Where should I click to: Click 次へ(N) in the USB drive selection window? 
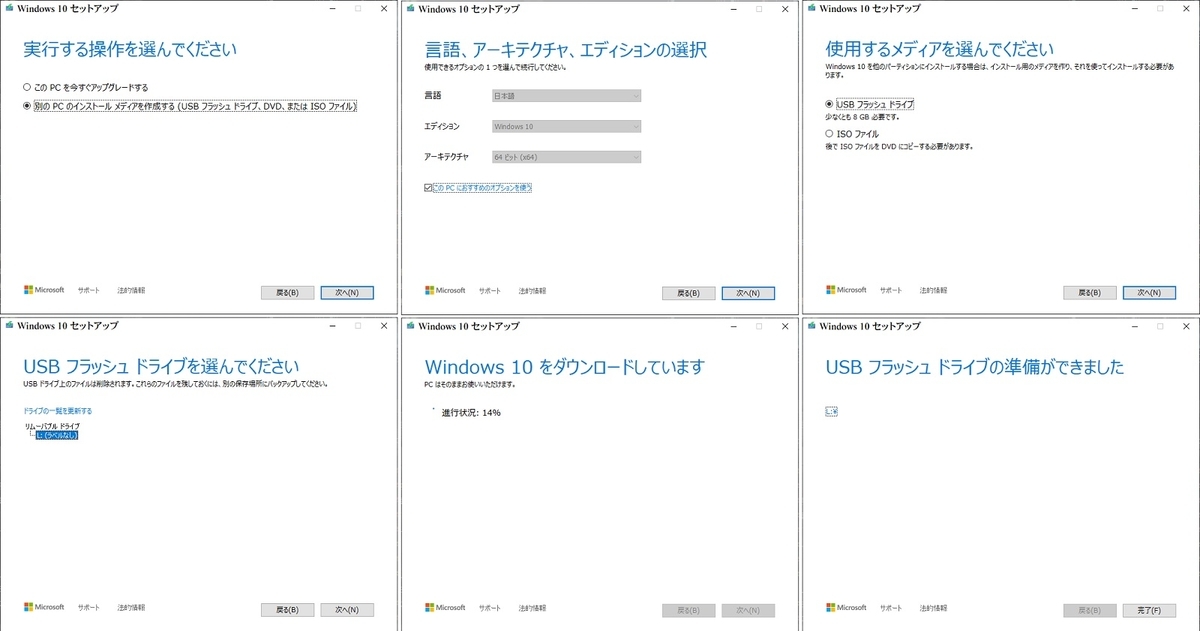[347, 610]
